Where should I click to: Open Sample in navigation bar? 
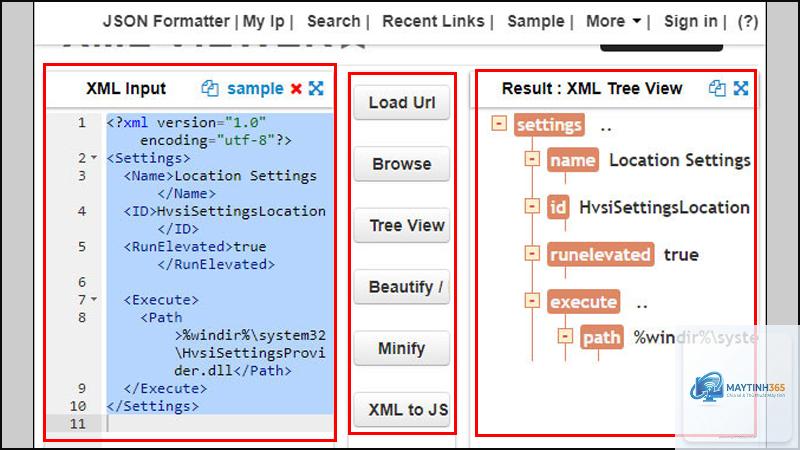coord(536,21)
